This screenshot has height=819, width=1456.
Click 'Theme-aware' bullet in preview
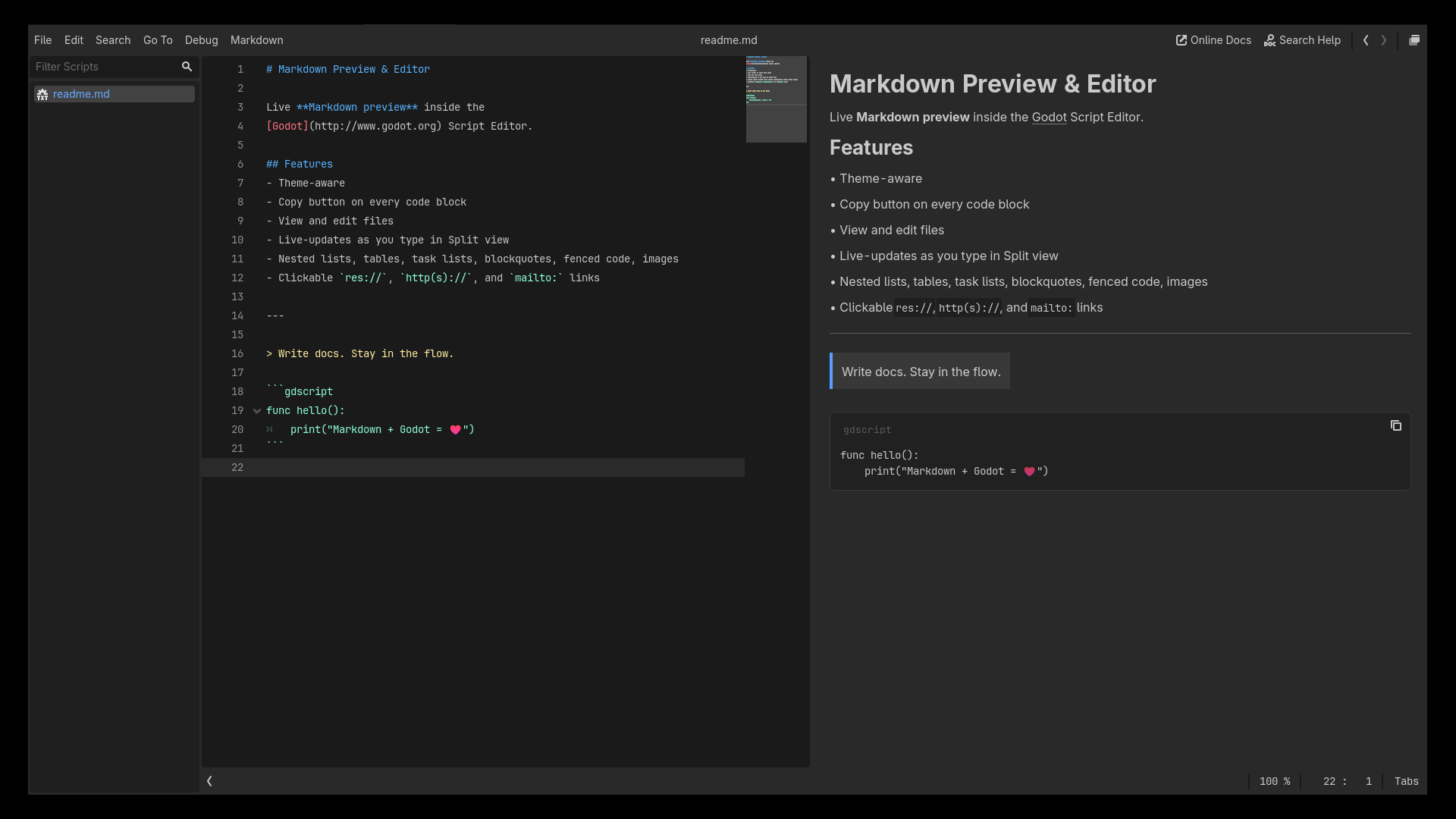pyautogui.click(x=880, y=178)
